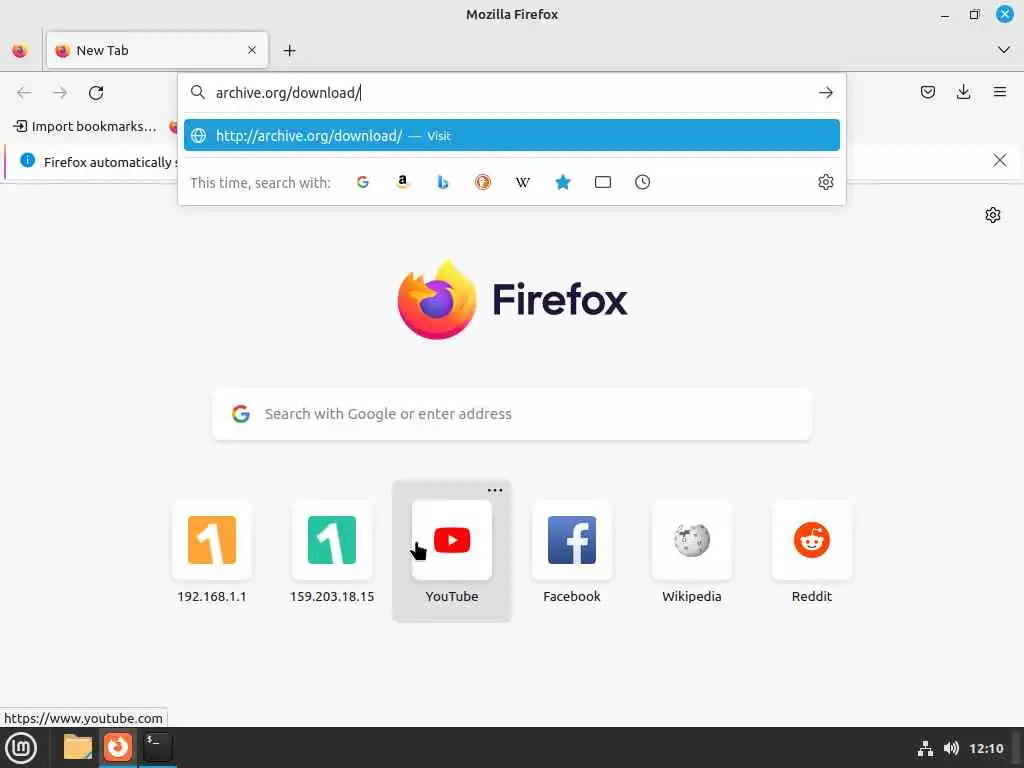Search this time with Bing icon
The image size is (1024, 768).
click(443, 182)
